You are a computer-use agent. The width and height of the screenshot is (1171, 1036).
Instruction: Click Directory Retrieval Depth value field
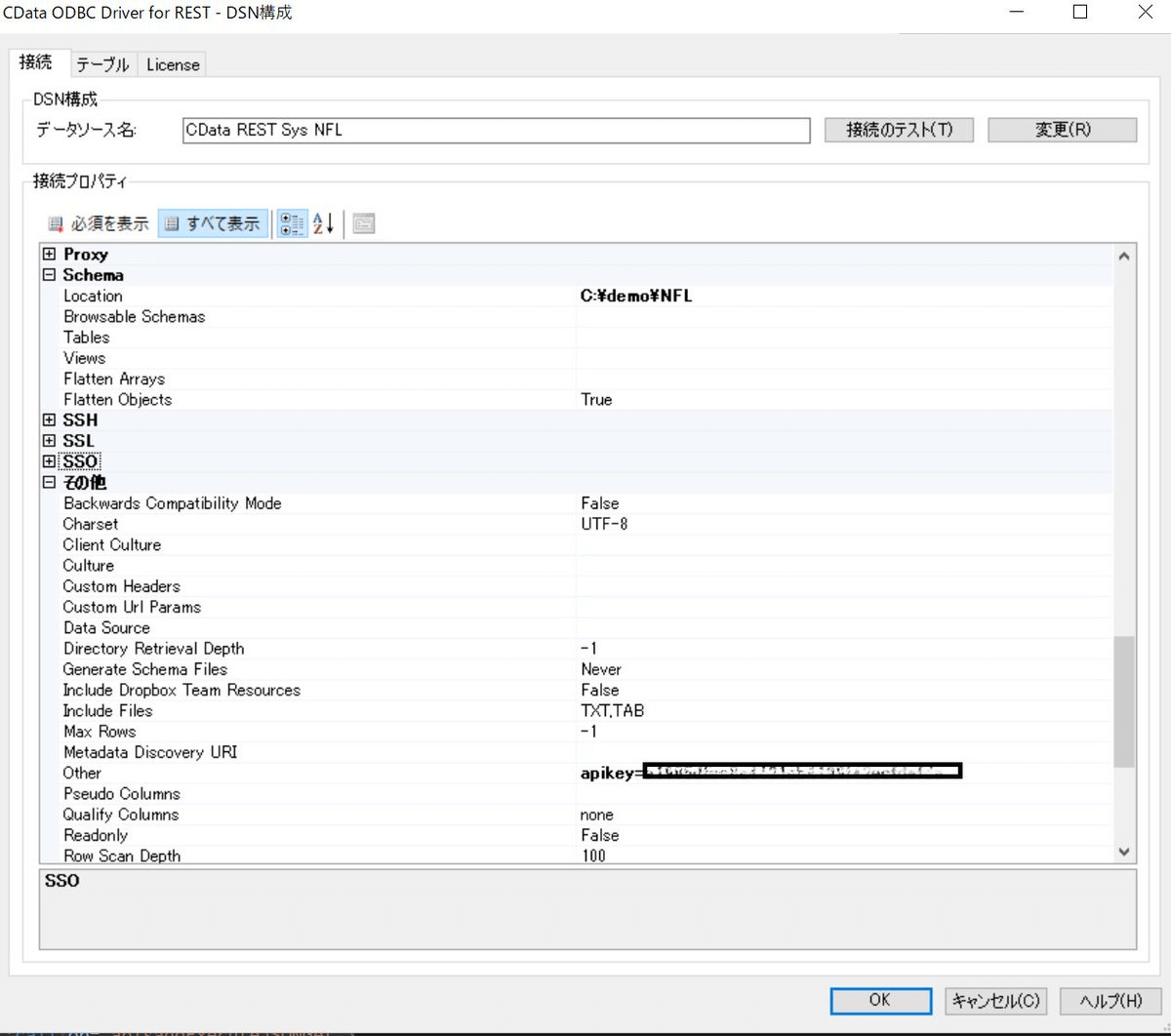tap(845, 649)
